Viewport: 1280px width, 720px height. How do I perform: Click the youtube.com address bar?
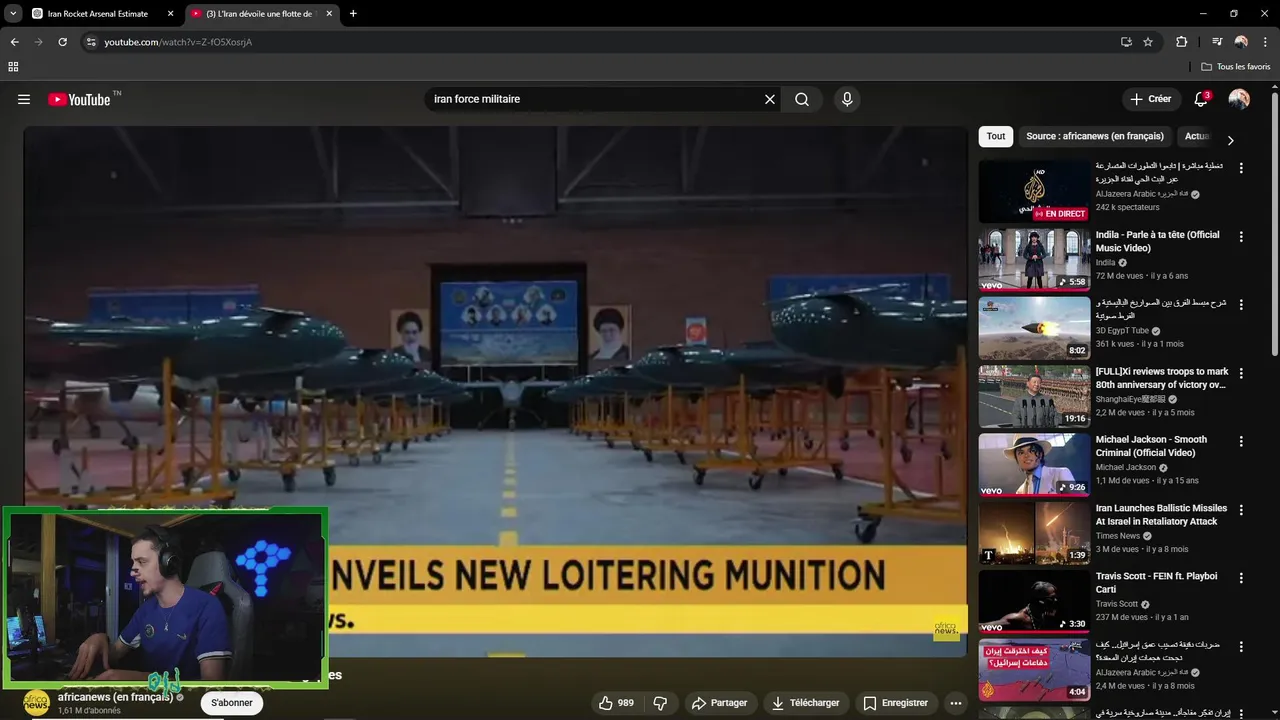pyautogui.click(x=600, y=42)
